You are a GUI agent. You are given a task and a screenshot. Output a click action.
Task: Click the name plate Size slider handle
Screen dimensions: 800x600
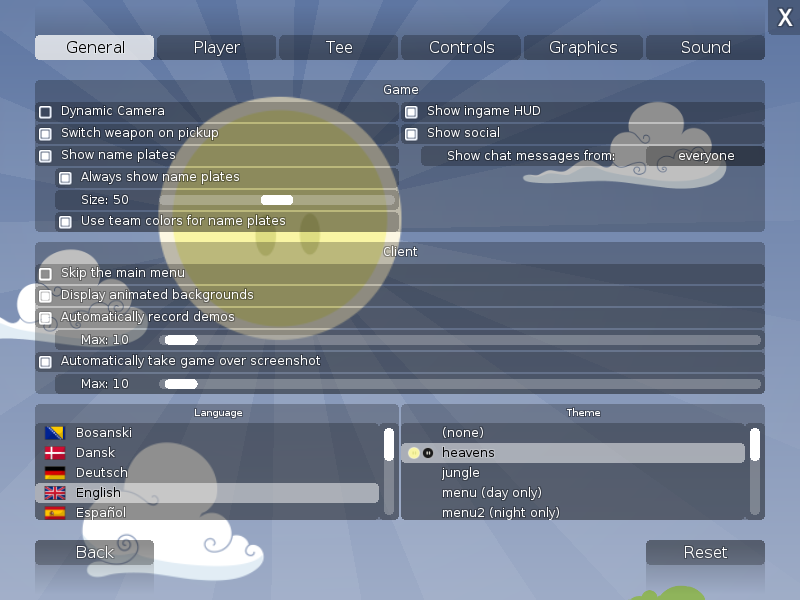[276, 200]
